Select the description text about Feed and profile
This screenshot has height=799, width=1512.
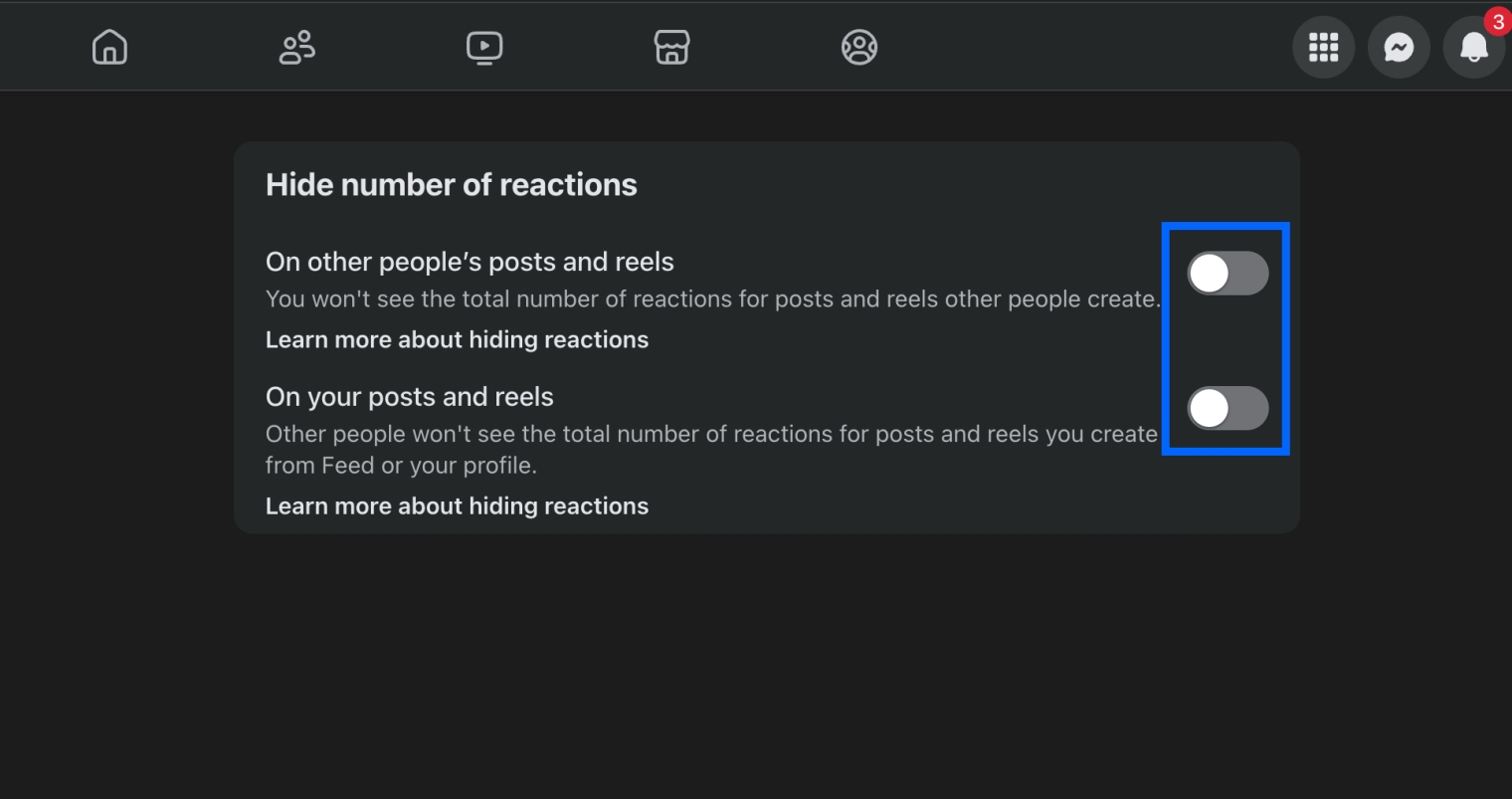point(711,449)
